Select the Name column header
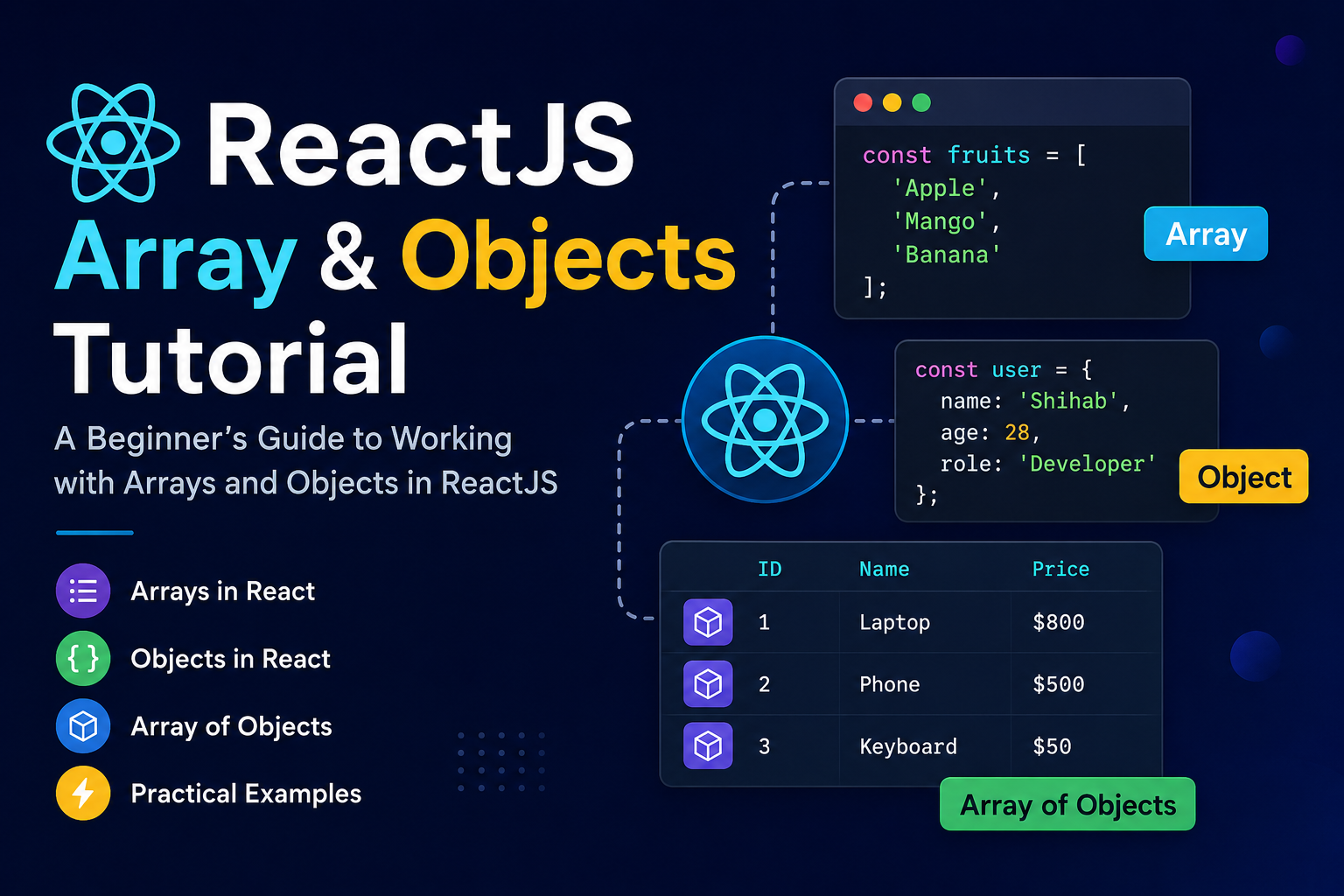The height and width of the screenshot is (896, 1344). [884, 569]
